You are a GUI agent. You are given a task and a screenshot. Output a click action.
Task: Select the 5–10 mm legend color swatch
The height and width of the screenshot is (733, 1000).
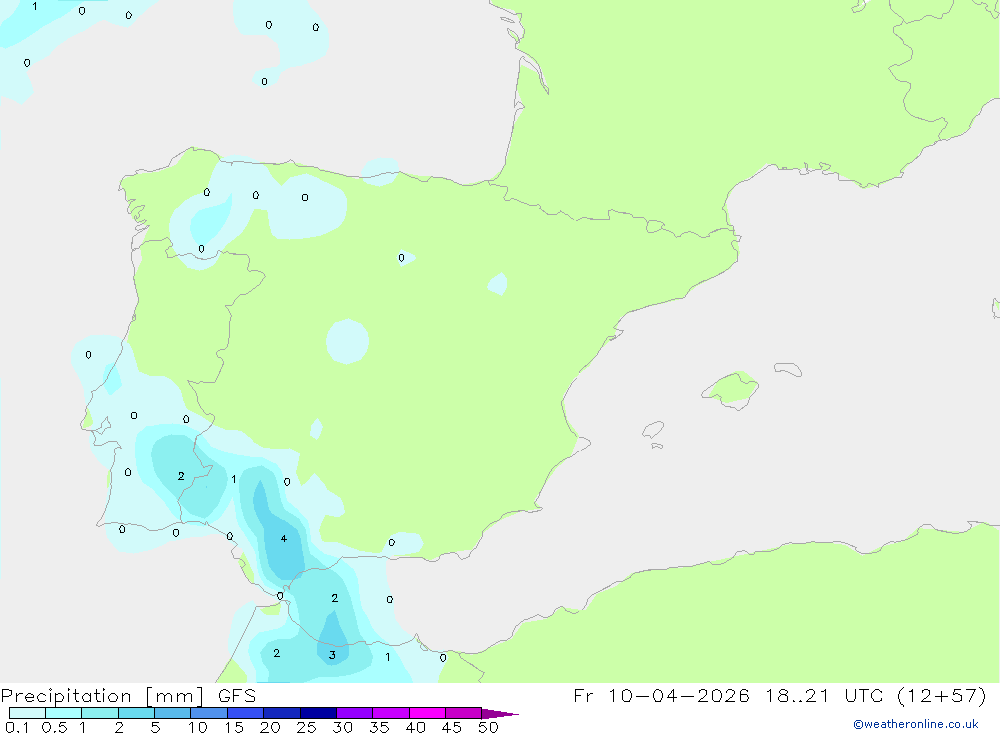click(173, 713)
